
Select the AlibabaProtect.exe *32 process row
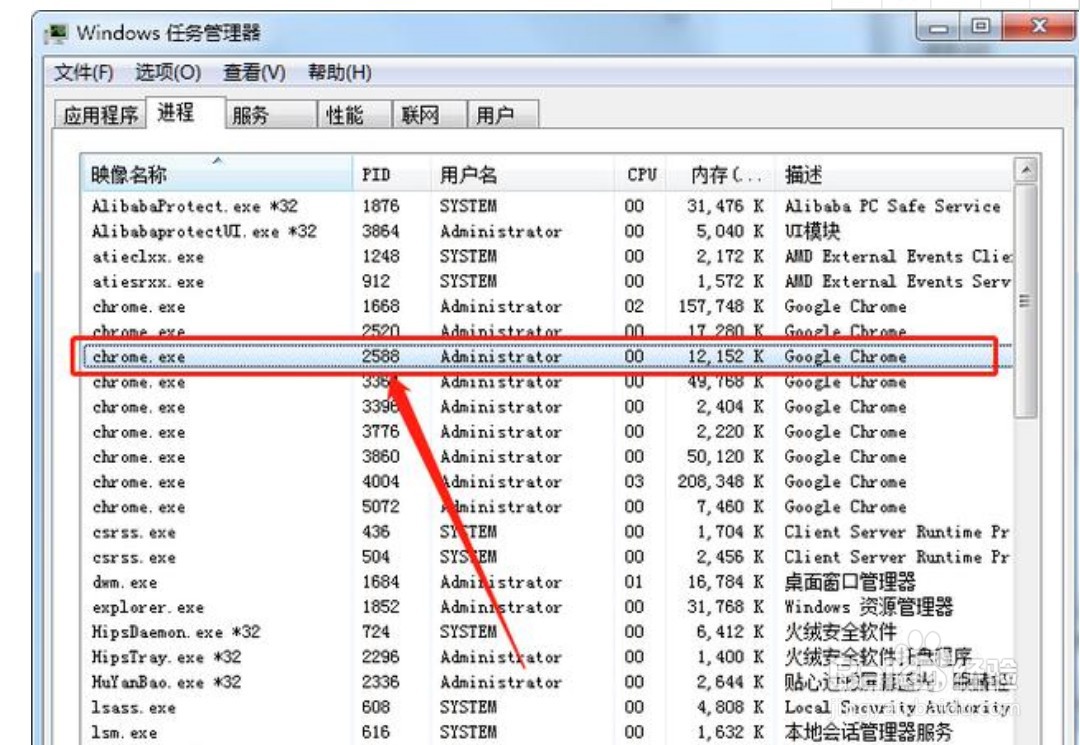547,207
